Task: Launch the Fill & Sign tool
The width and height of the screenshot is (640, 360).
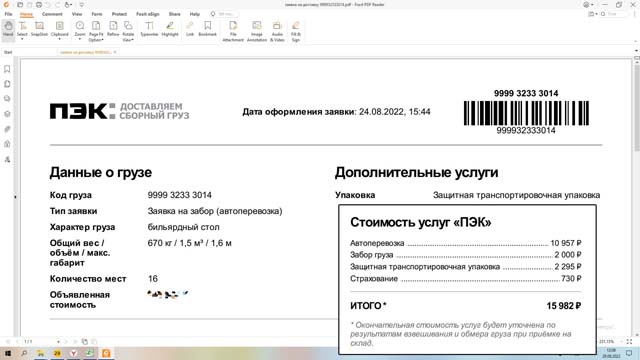Action: [x=296, y=31]
